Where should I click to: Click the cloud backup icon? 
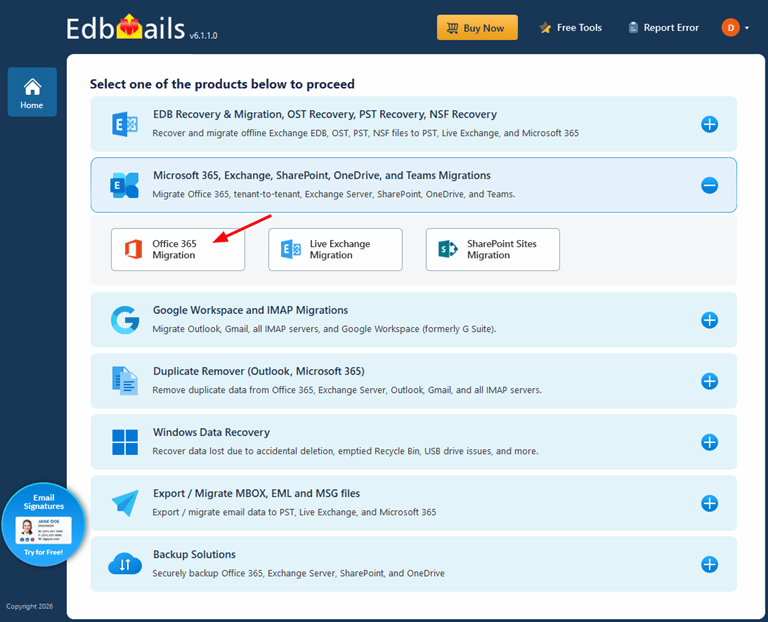click(125, 564)
